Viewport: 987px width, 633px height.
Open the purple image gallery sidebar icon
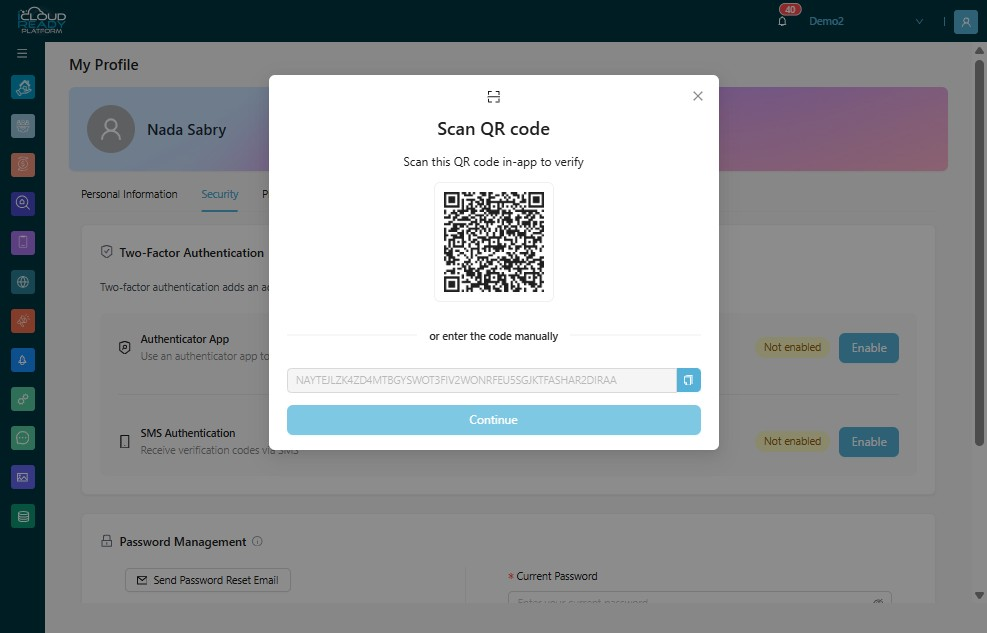(x=23, y=477)
